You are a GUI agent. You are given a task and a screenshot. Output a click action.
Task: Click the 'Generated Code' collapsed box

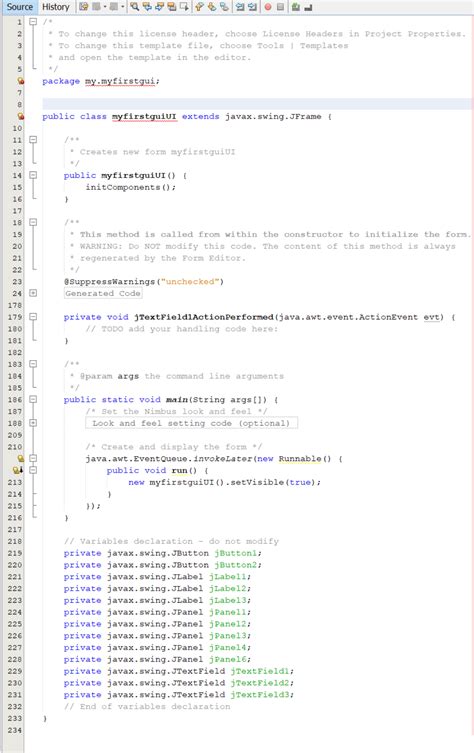pos(103,293)
